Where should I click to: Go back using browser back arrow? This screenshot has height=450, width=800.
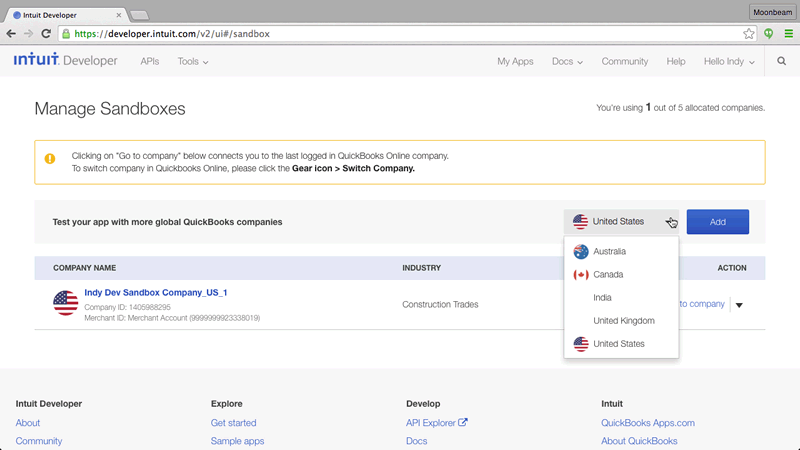[11, 34]
